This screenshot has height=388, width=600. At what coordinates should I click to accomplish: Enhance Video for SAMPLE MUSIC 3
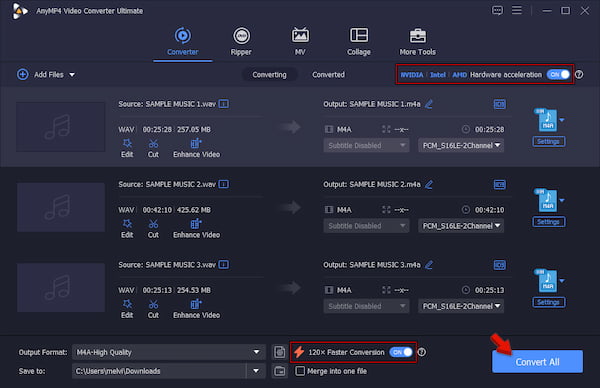[196, 309]
